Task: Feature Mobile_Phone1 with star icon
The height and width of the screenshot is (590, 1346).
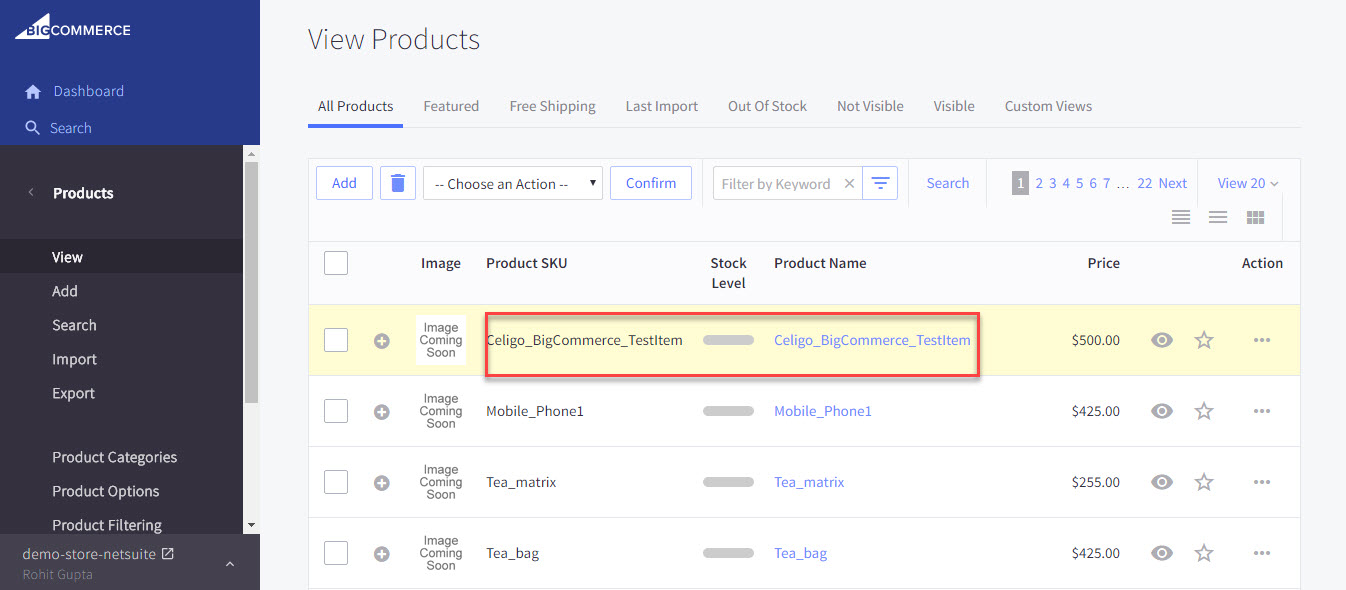Action: pos(1204,411)
